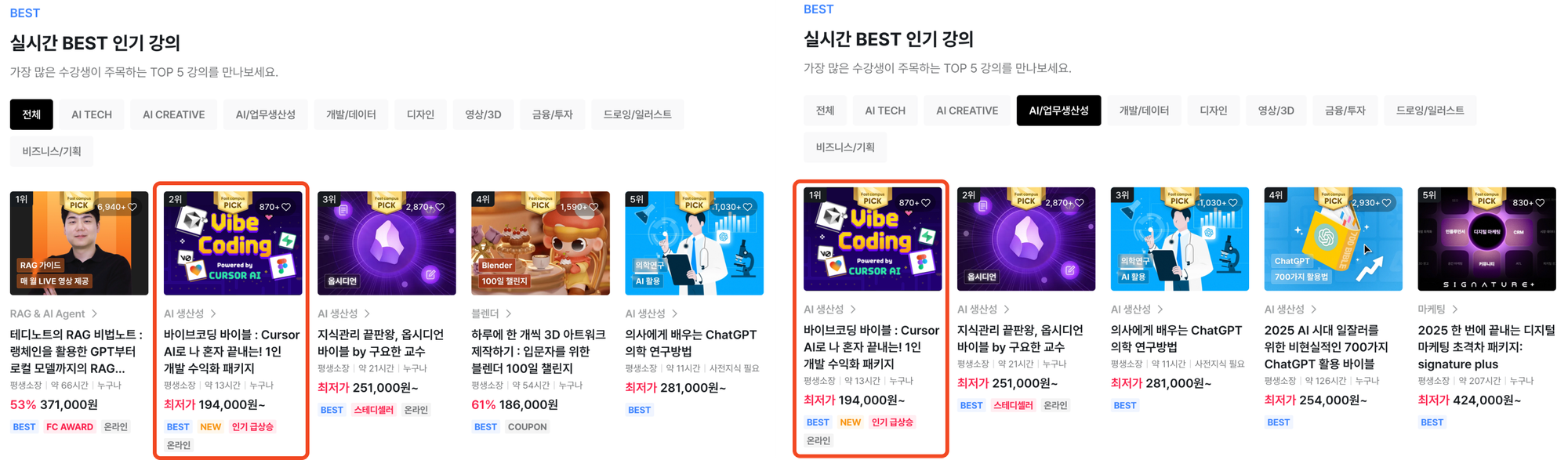Open 2025 AI 시대 일잘러 course title link
Viewport: 1568px width, 460px height.
pos(1327,347)
